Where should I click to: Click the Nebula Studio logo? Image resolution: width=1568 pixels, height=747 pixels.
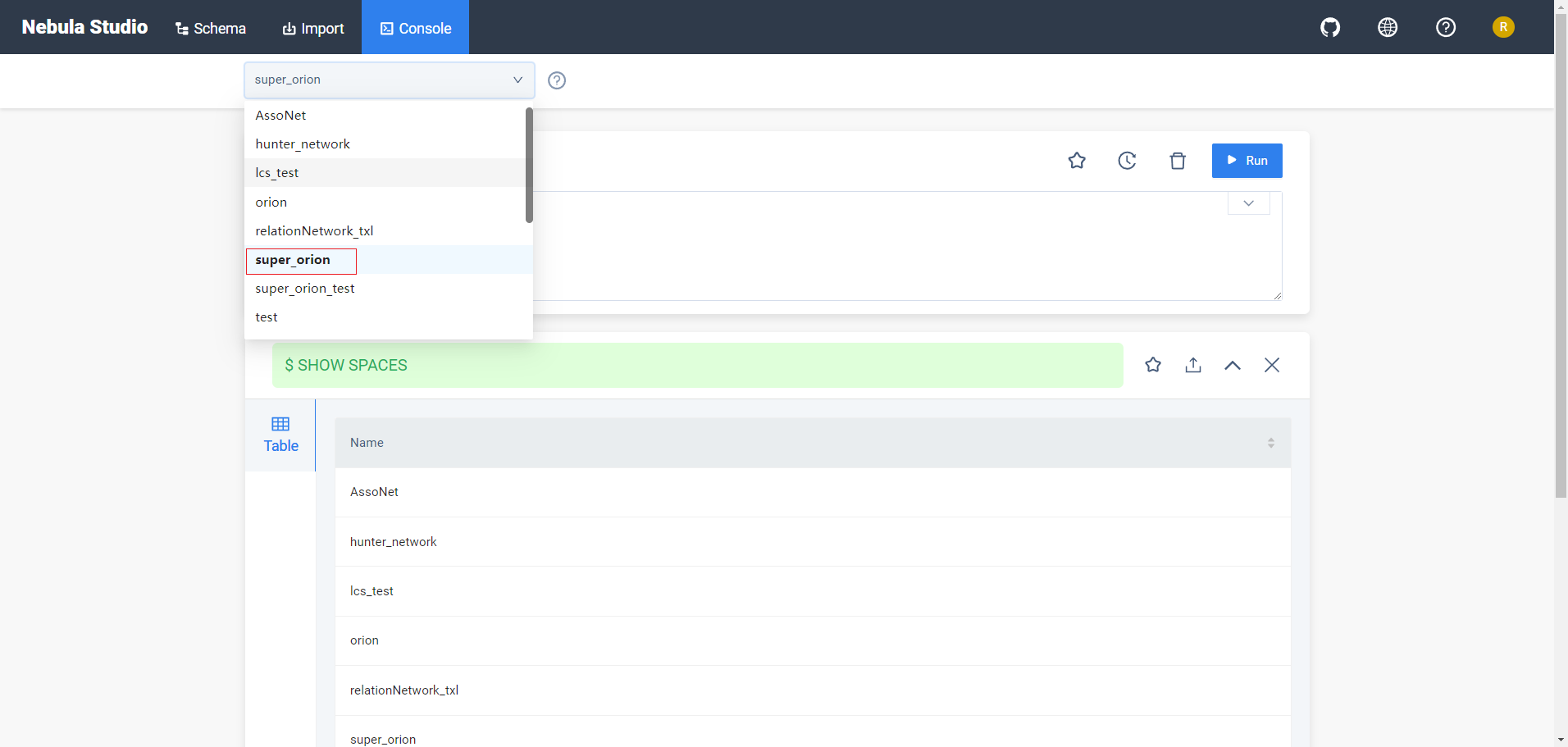pos(84,27)
